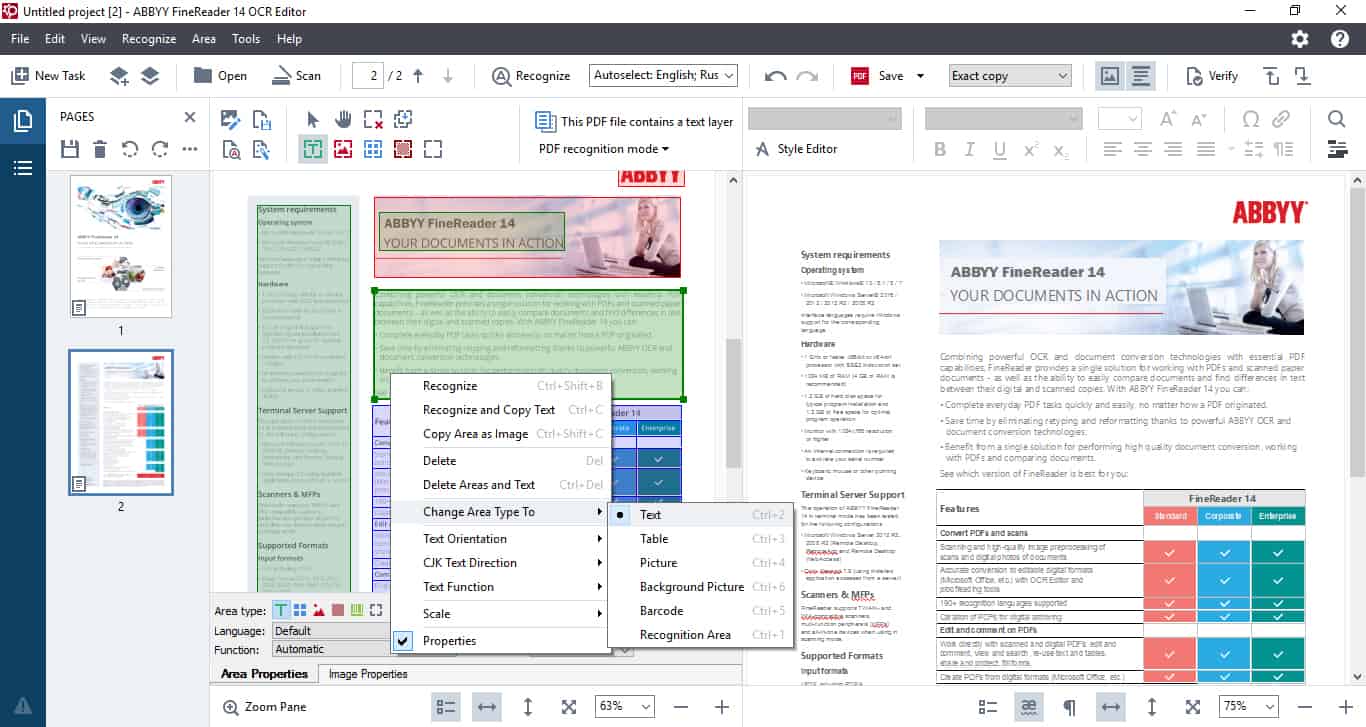Rotate page counterclockwise in PAGES panel
The height and width of the screenshot is (727, 1366).
pyautogui.click(x=130, y=149)
